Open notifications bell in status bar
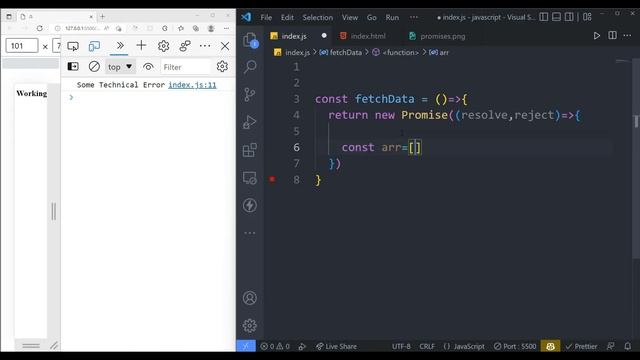Image resolution: width=640 pixels, height=360 pixels. 628,346
